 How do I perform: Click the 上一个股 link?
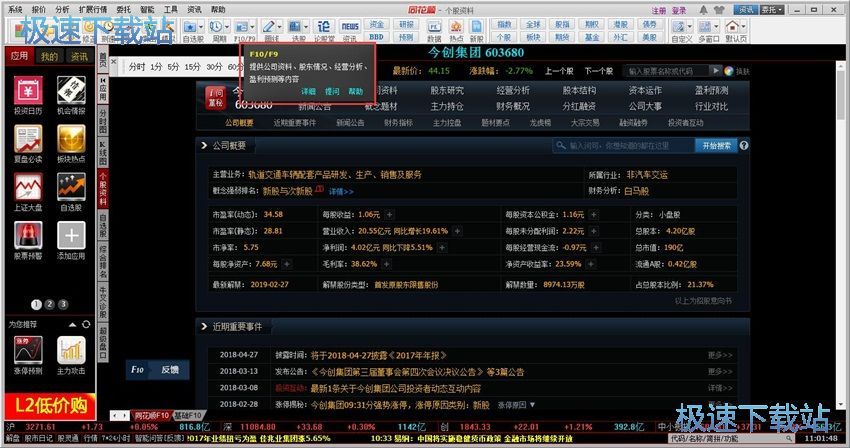(559, 71)
